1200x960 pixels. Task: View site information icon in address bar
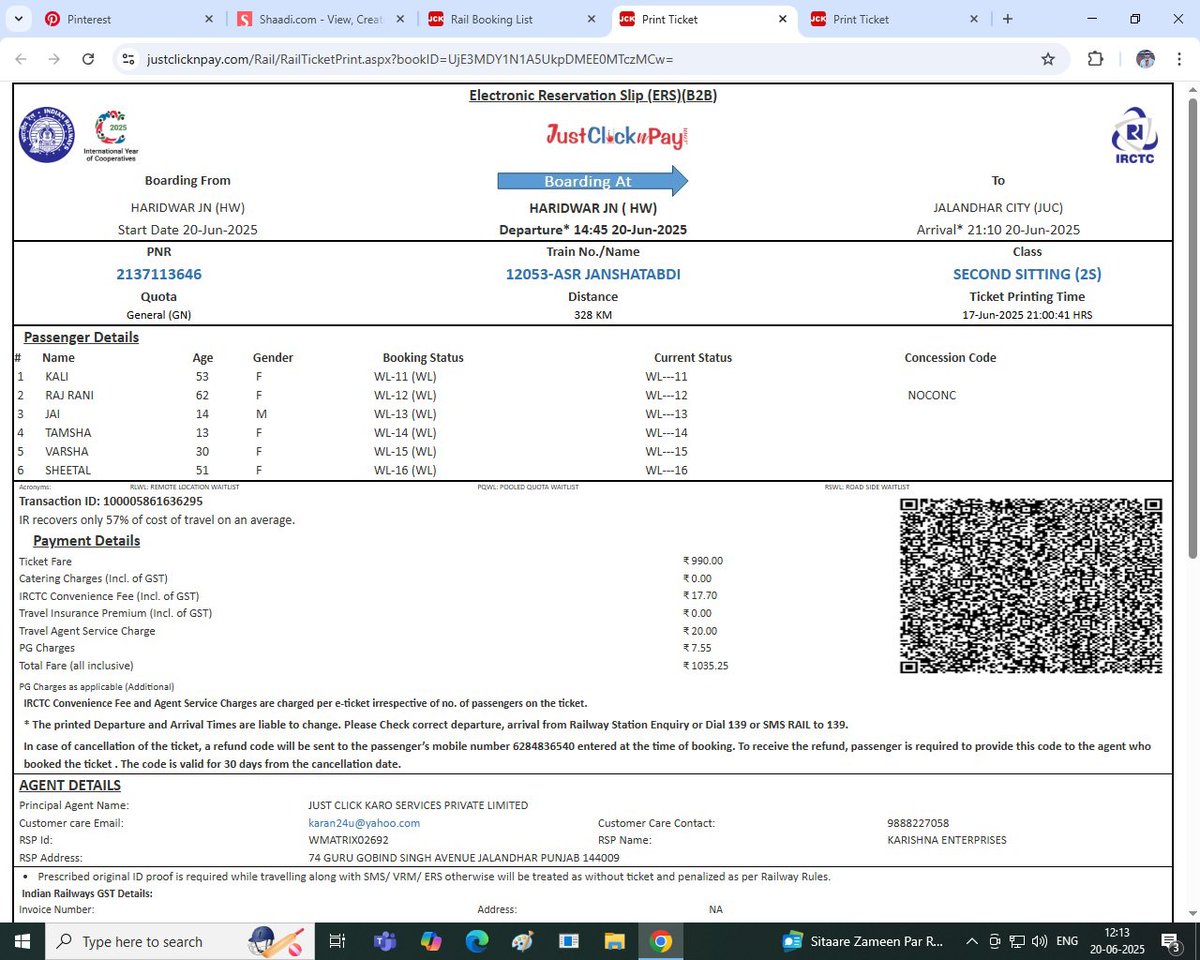[127, 59]
